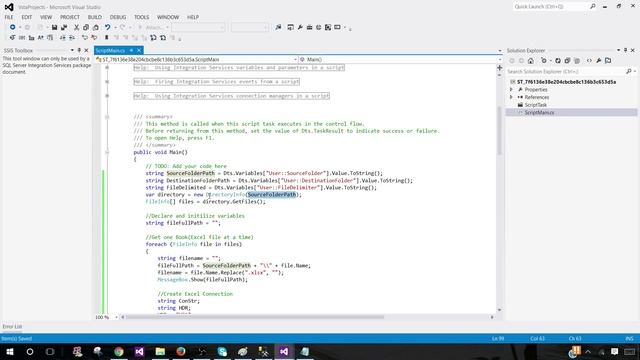640x360 pixels.
Task: Click the Search Solution Explorer input field
Action: click(566, 71)
